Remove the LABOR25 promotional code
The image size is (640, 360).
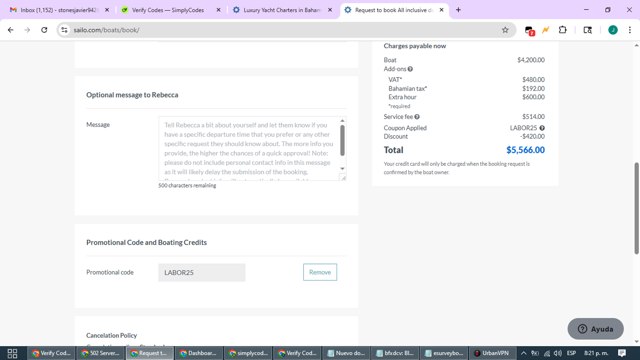[x=320, y=272]
